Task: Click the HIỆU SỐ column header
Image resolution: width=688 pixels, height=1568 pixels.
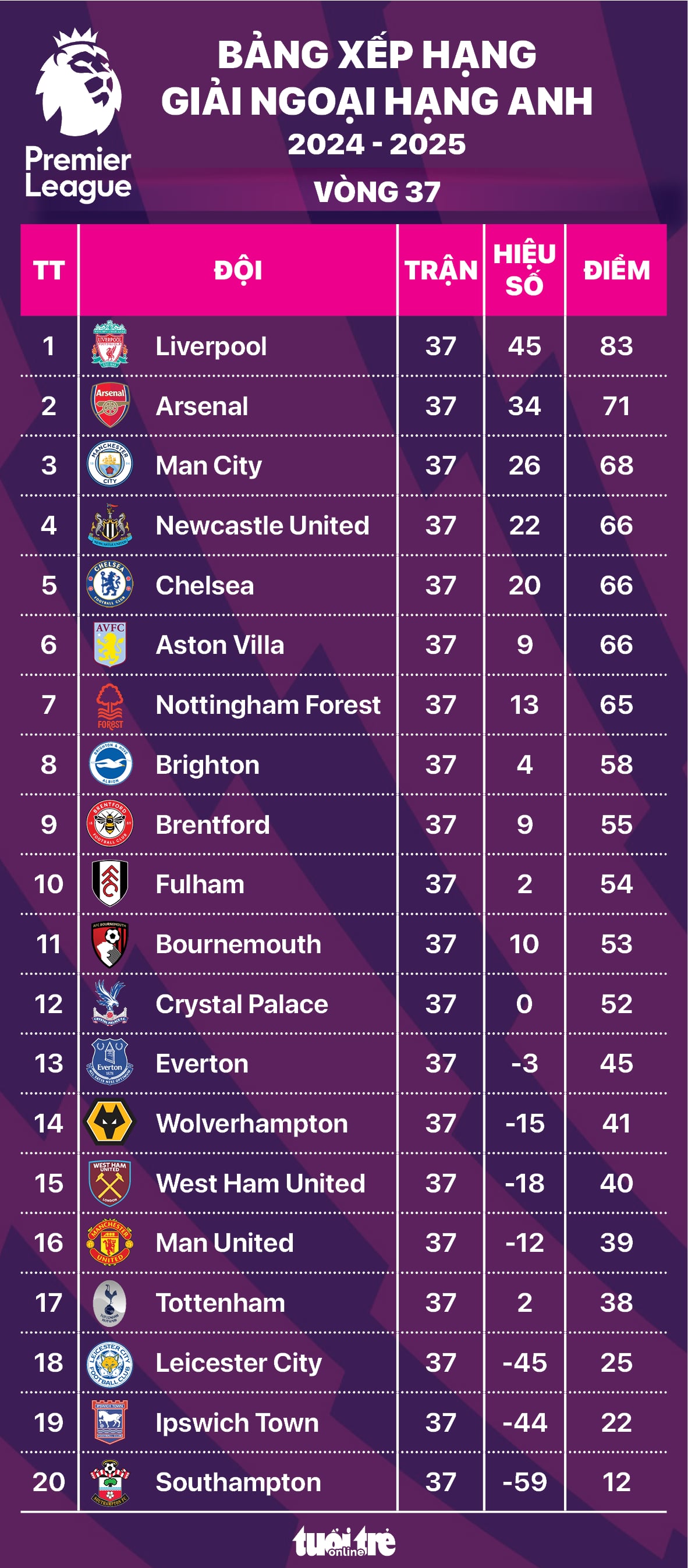Action: tap(524, 270)
